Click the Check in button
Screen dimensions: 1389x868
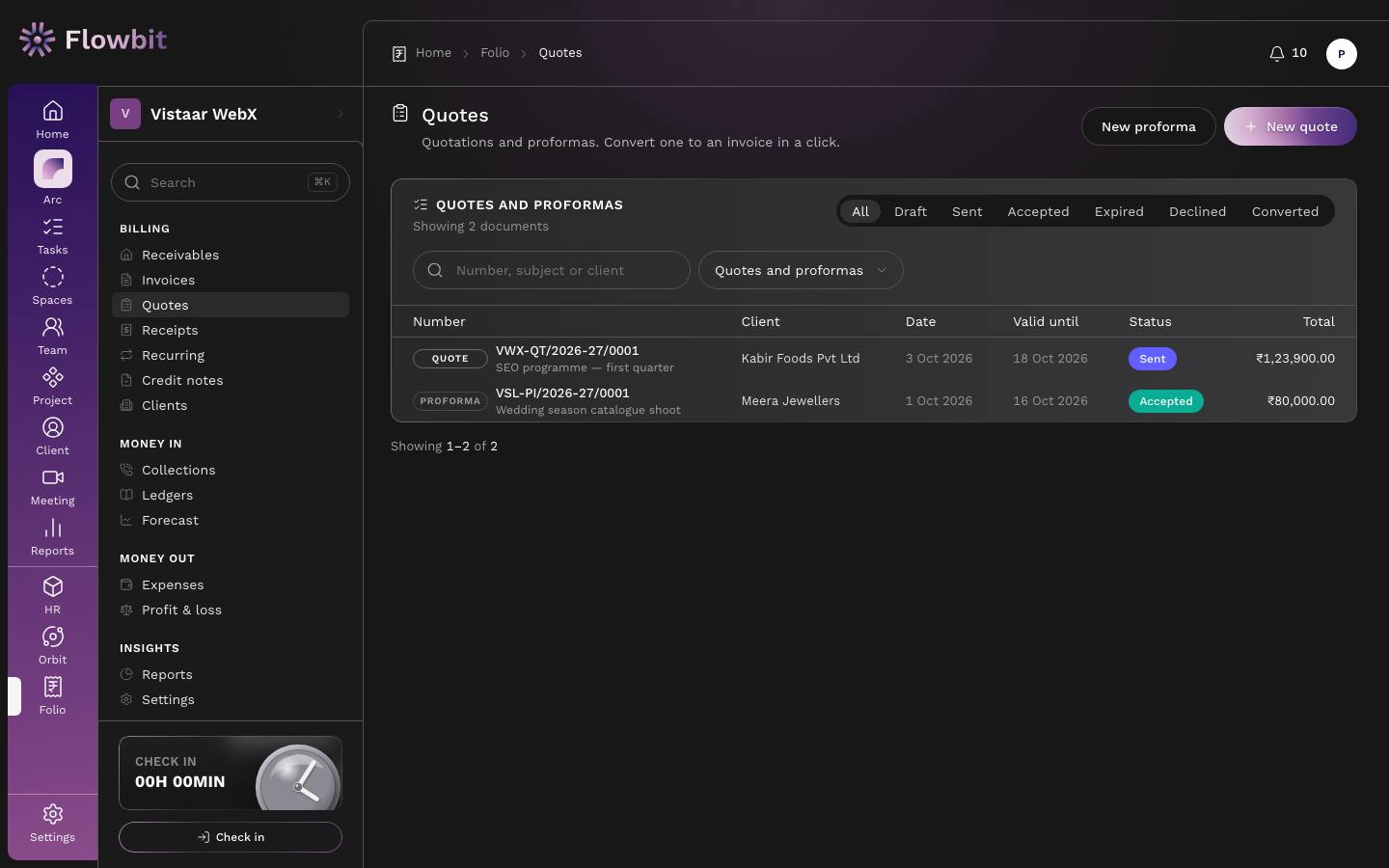click(231, 837)
